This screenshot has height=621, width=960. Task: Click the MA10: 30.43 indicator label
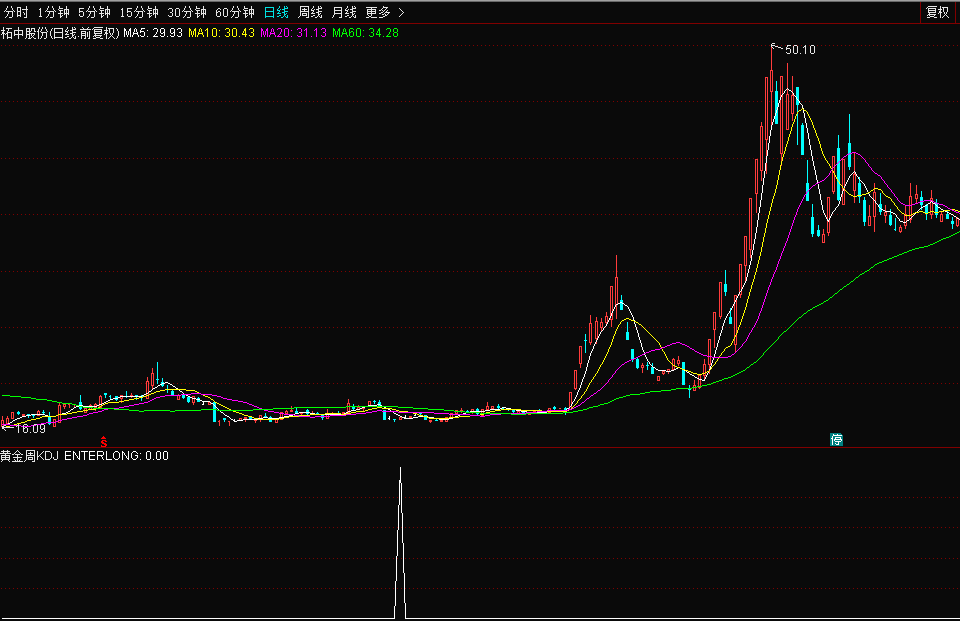point(221,32)
